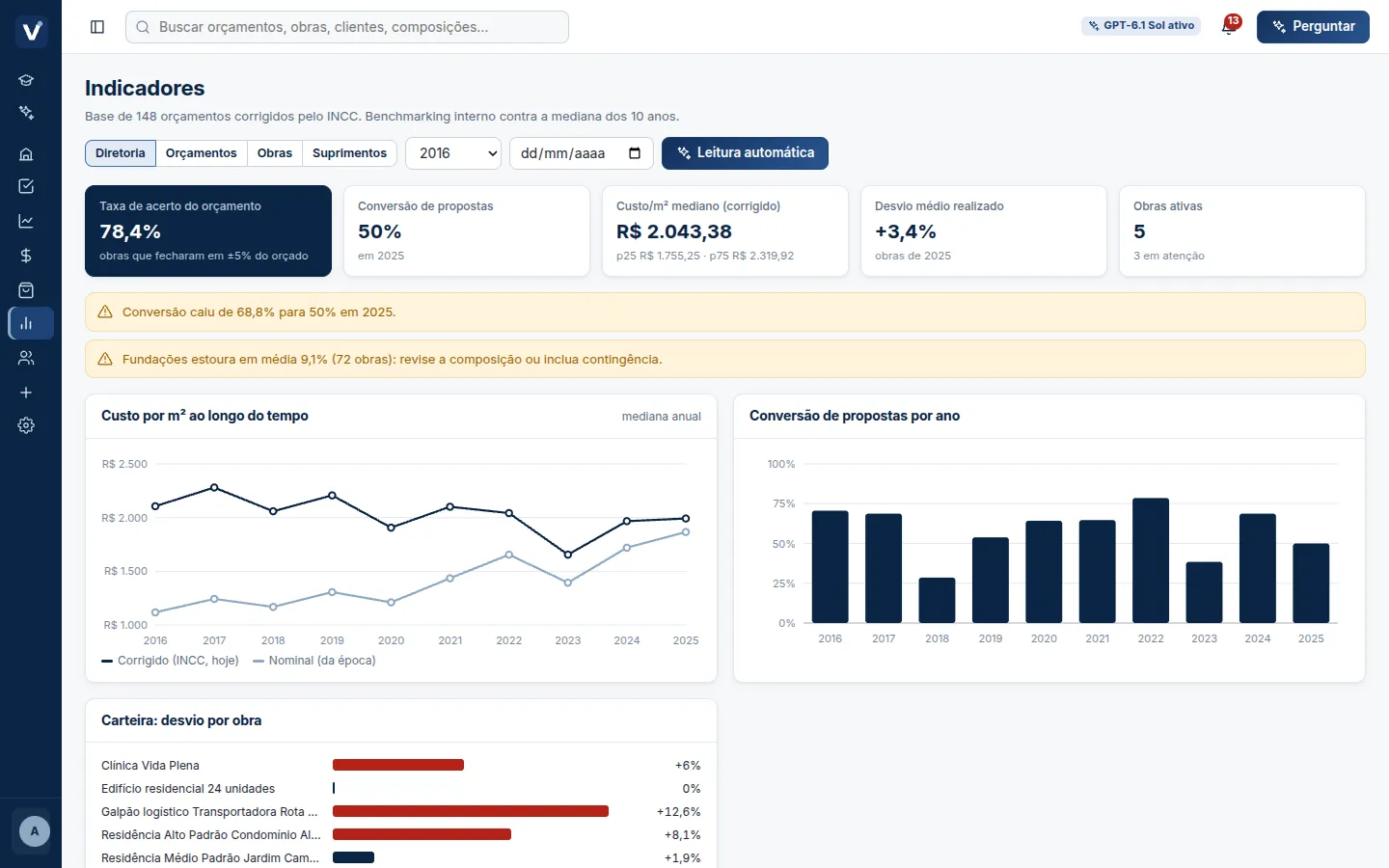Click the Edifício residencial 24 unidades label

pyautogui.click(x=188, y=789)
